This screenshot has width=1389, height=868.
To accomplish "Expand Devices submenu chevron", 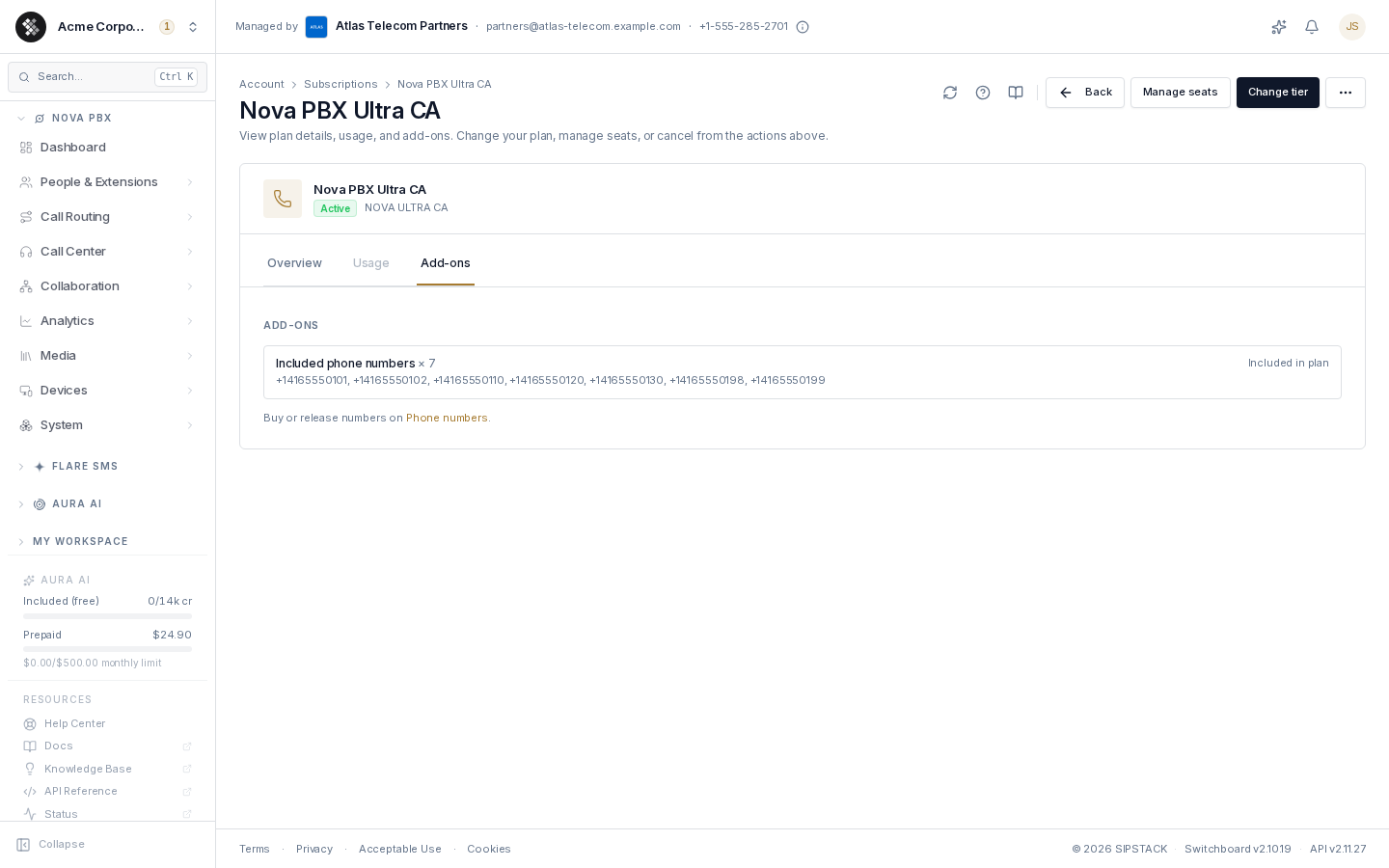I will (190, 391).
